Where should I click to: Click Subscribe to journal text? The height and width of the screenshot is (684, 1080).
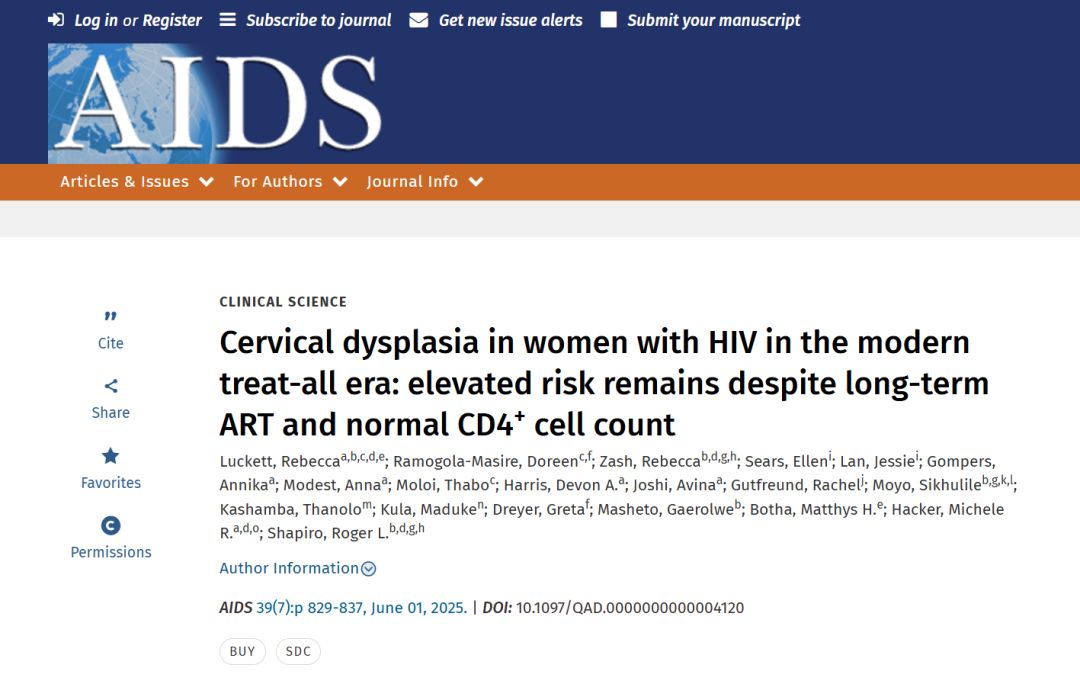(x=319, y=21)
